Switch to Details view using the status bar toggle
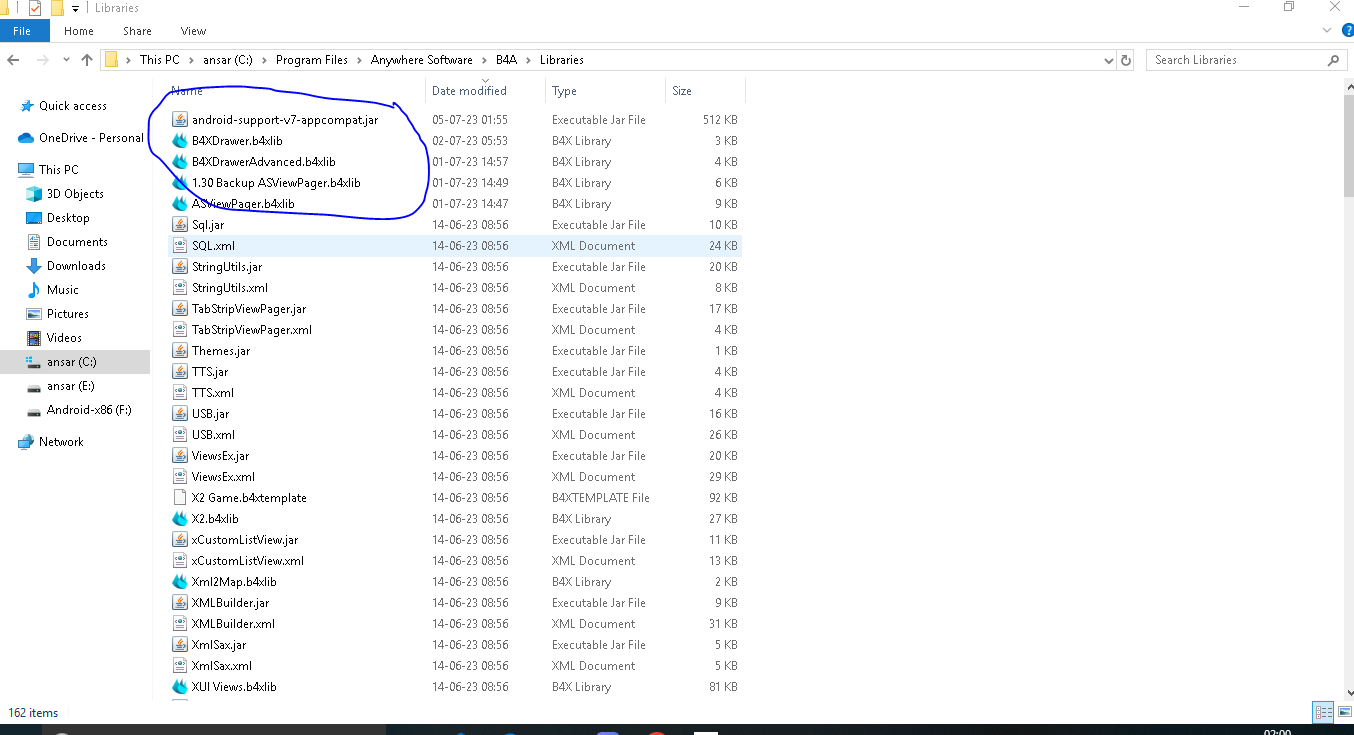Image resolution: width=1354 pixels, height=735 pixels. coord(1324,713)
